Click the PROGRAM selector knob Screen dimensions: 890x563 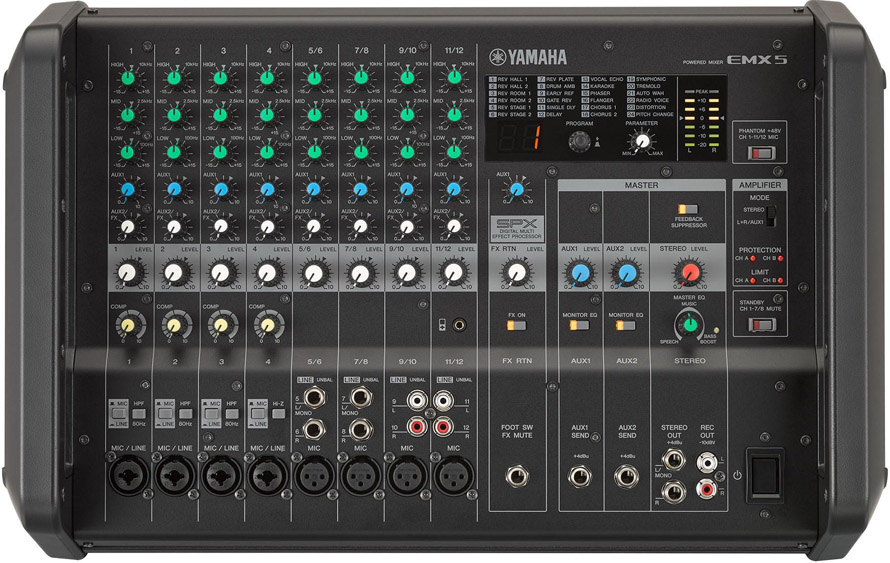click(580, 141)
